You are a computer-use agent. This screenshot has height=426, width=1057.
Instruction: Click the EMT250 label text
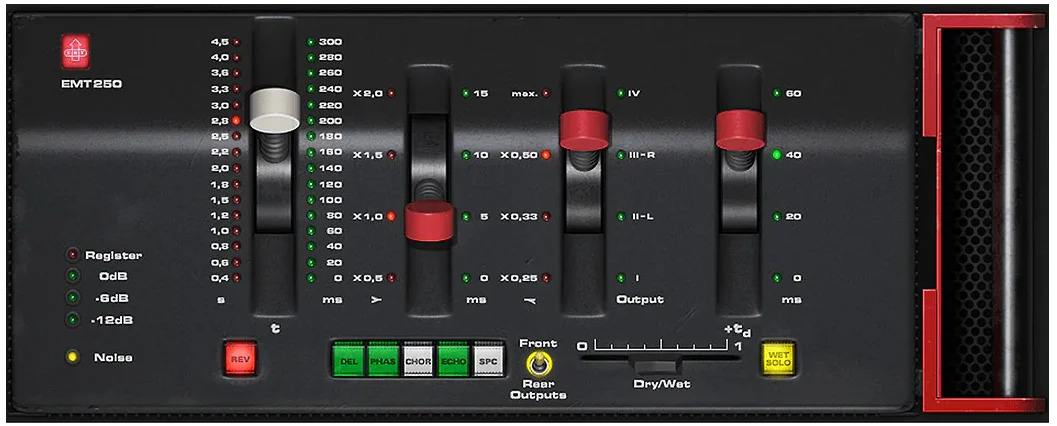[x=91, y=85]
